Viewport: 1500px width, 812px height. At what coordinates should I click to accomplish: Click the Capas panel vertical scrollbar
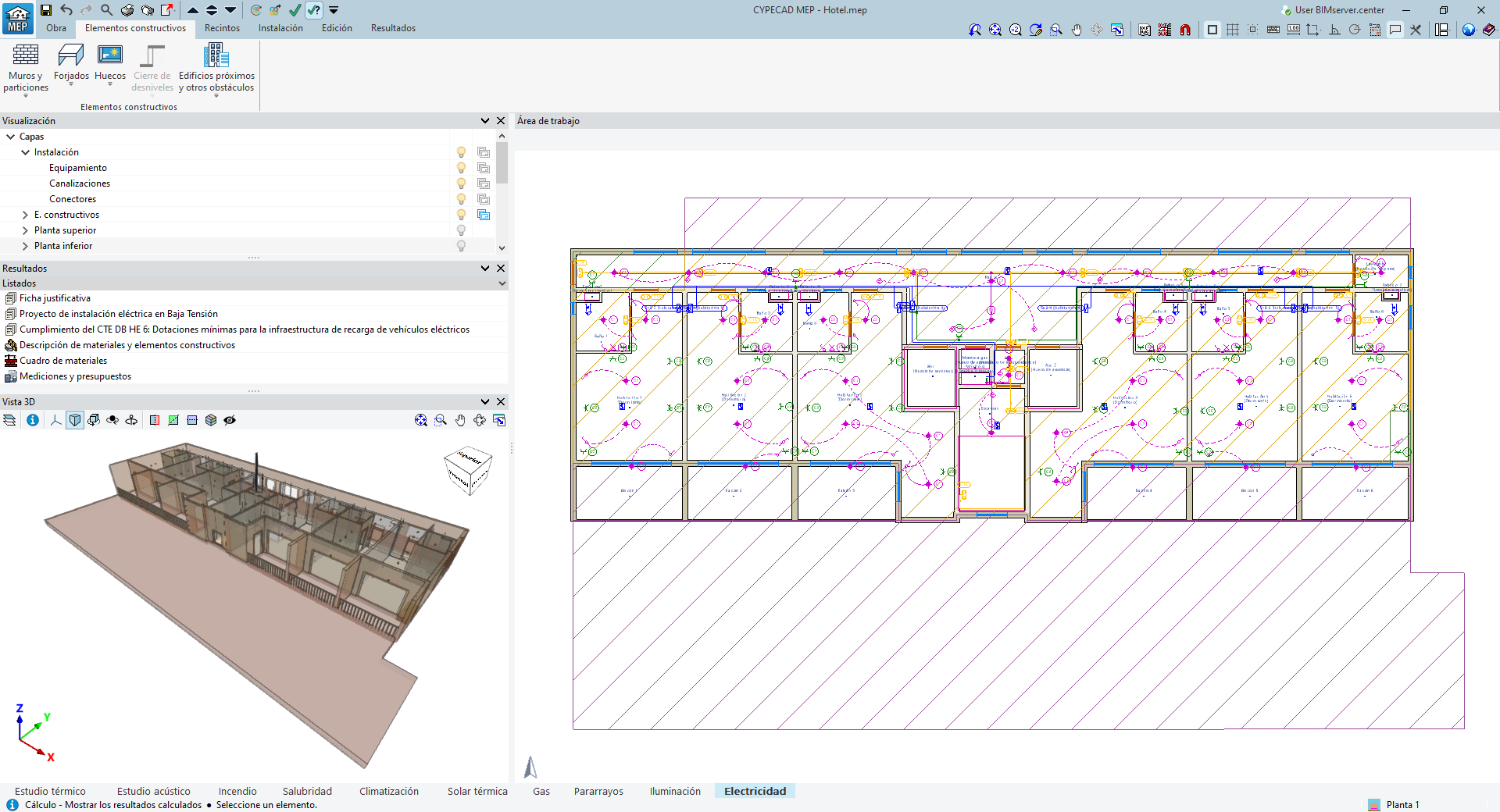(502, 164)
